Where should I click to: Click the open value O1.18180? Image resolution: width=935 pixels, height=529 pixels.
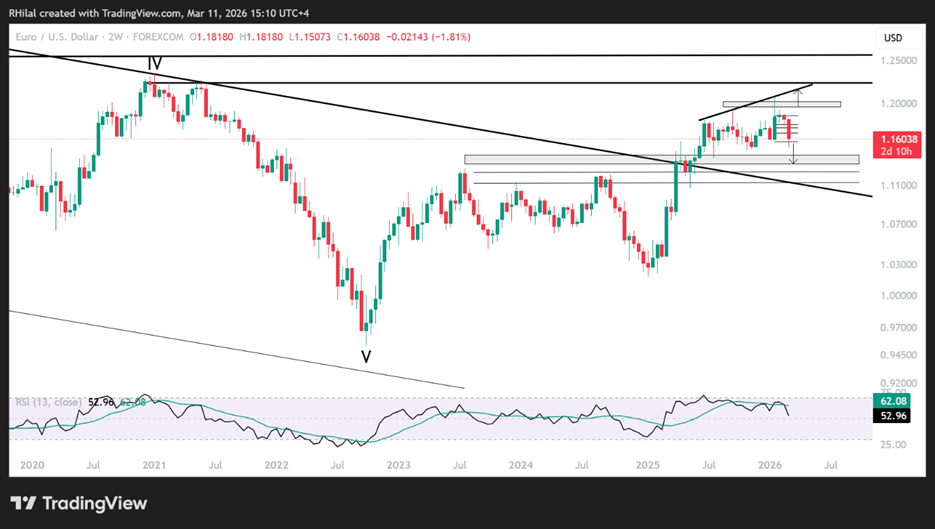click(212, 37)
